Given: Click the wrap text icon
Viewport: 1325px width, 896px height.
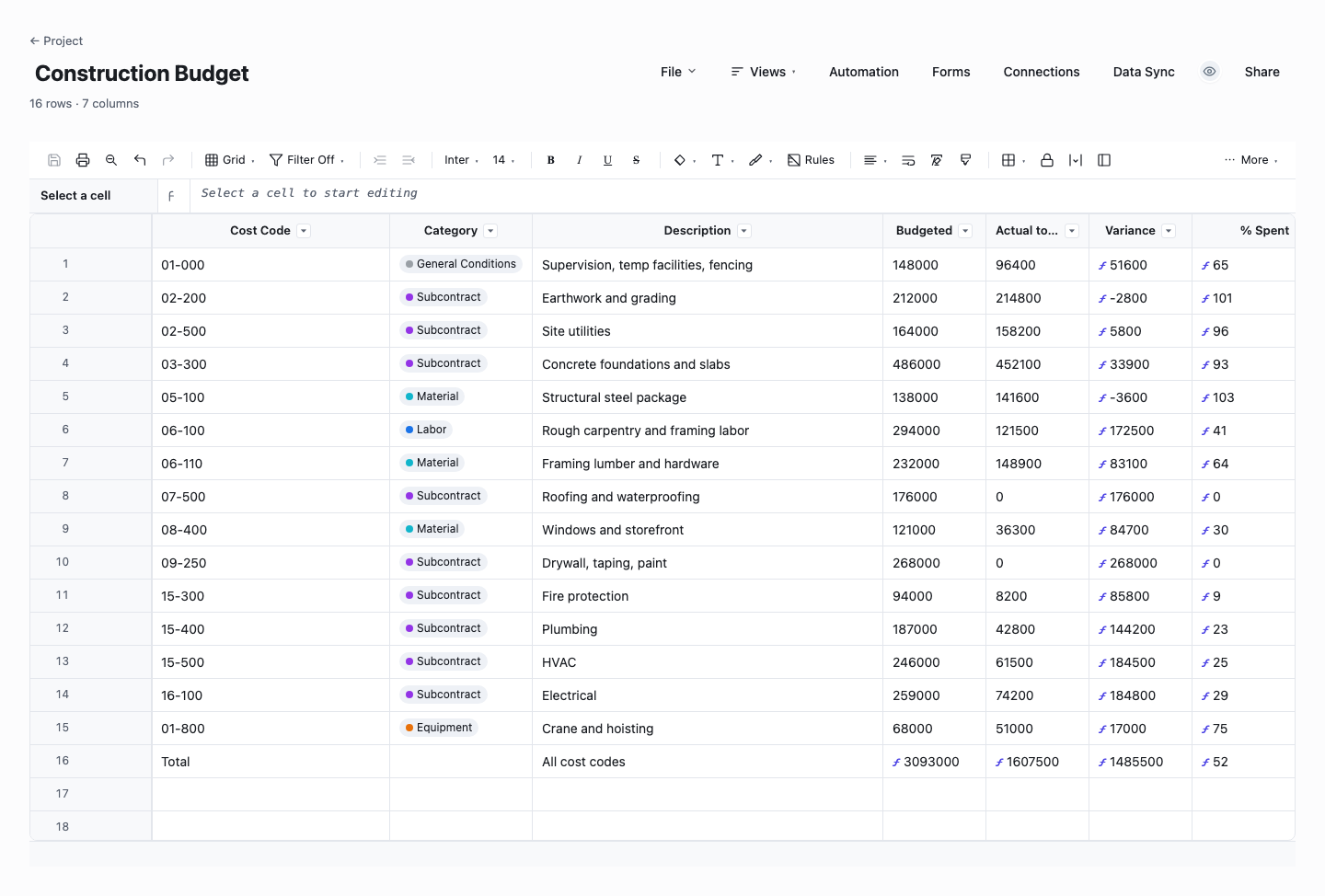Looking at the screenshot, I should click(x=908, y=160).
